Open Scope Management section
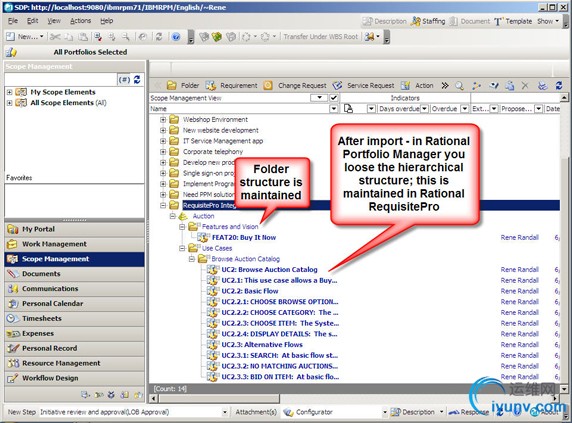 pos(74,259)
